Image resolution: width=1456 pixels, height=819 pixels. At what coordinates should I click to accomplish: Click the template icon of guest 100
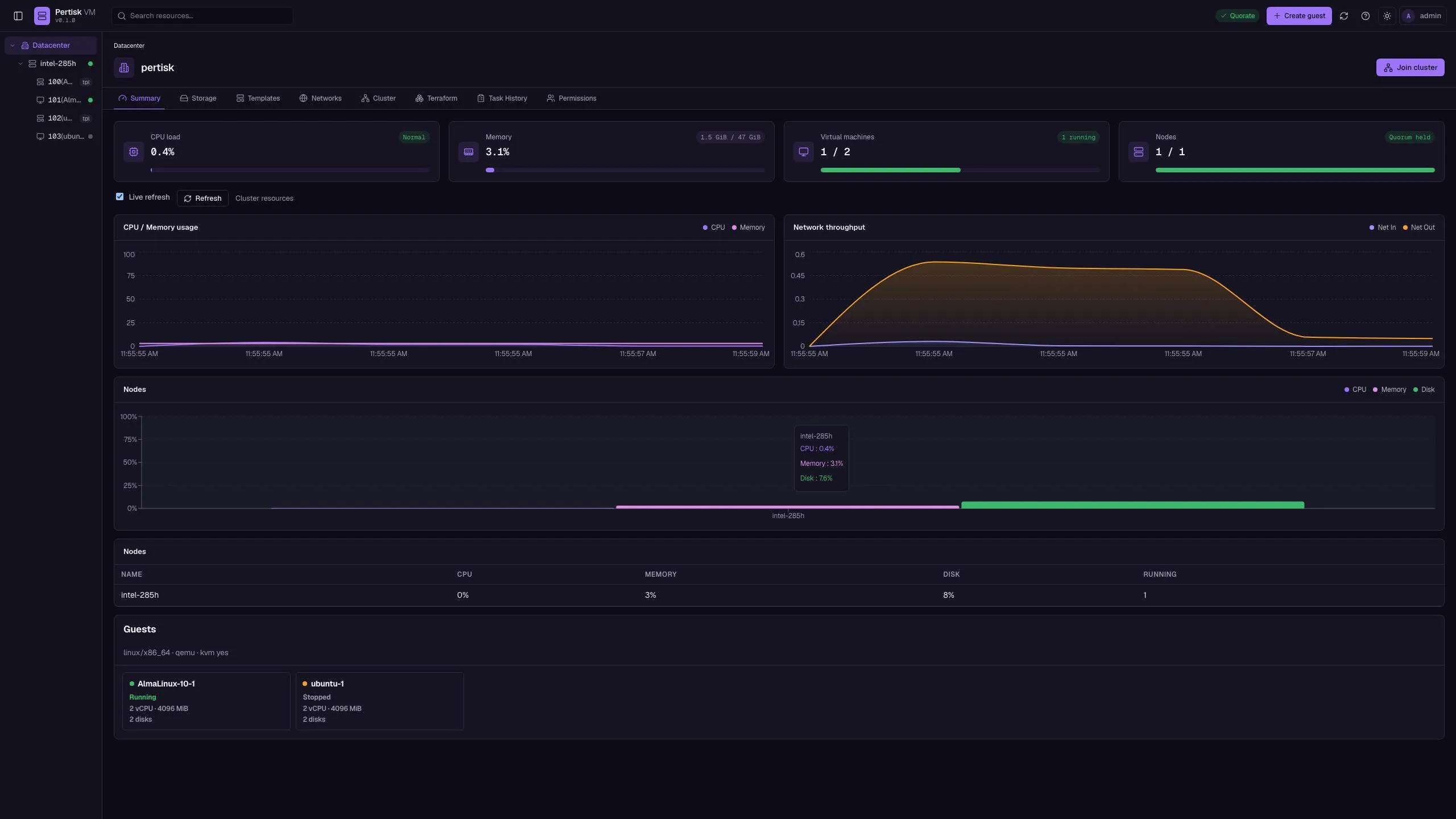[x=40, y=82]
